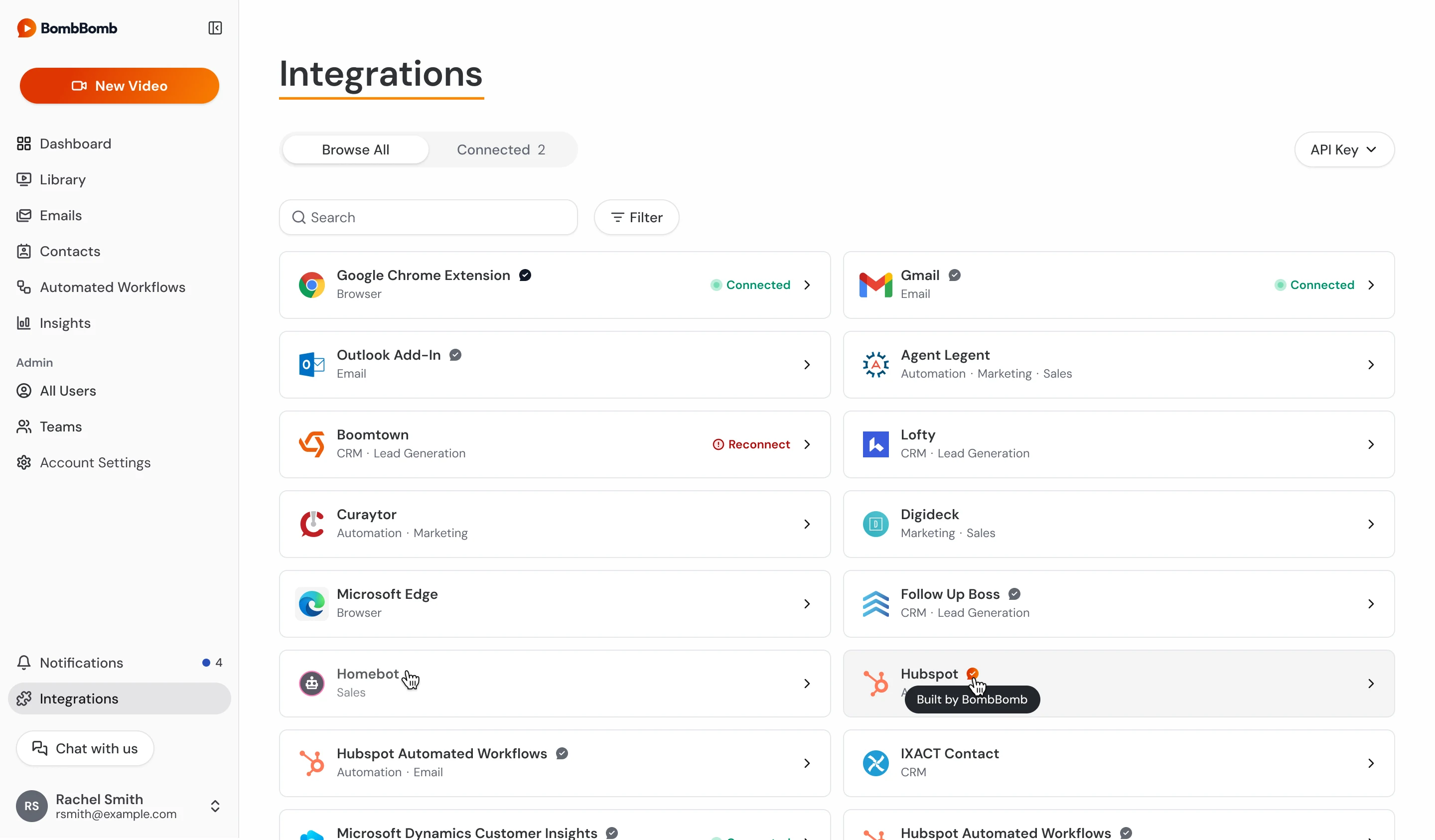Open Microsoft Dynamics Customer Insights integration

click(555, 825)
